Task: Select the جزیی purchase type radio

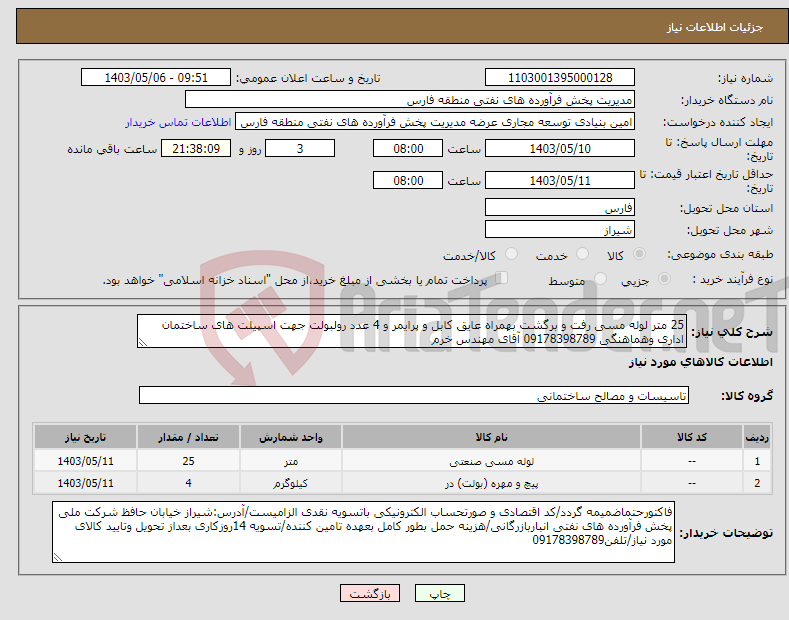Action: coord(664,279)
